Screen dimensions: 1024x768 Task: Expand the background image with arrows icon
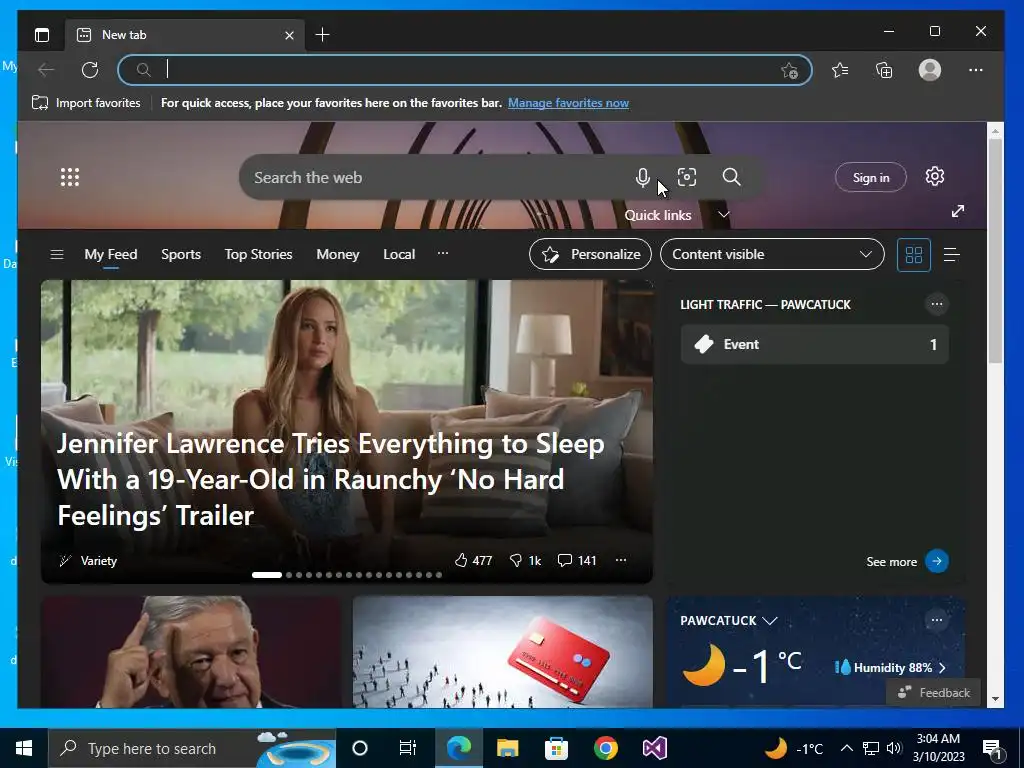pos(958,211)
